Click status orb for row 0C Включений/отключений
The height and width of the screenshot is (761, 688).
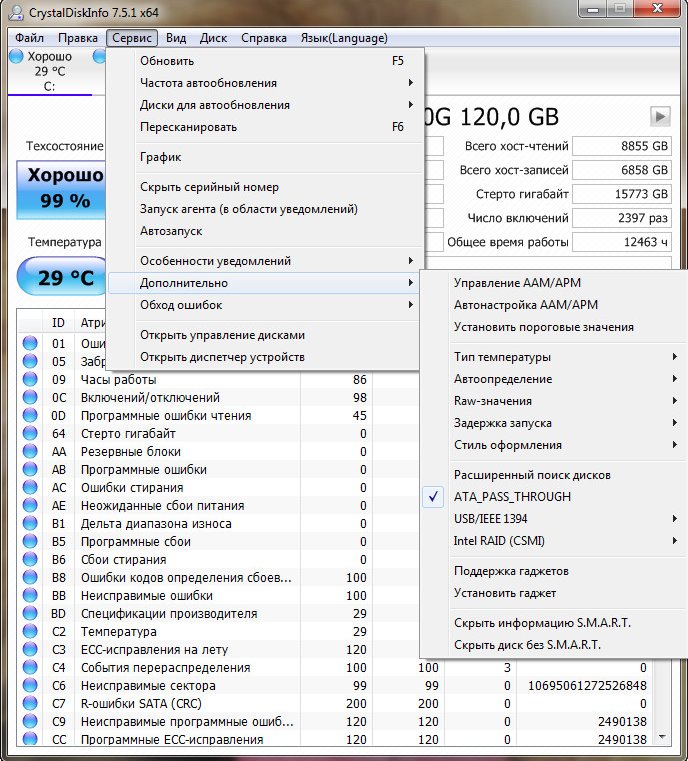pos(30,397)
